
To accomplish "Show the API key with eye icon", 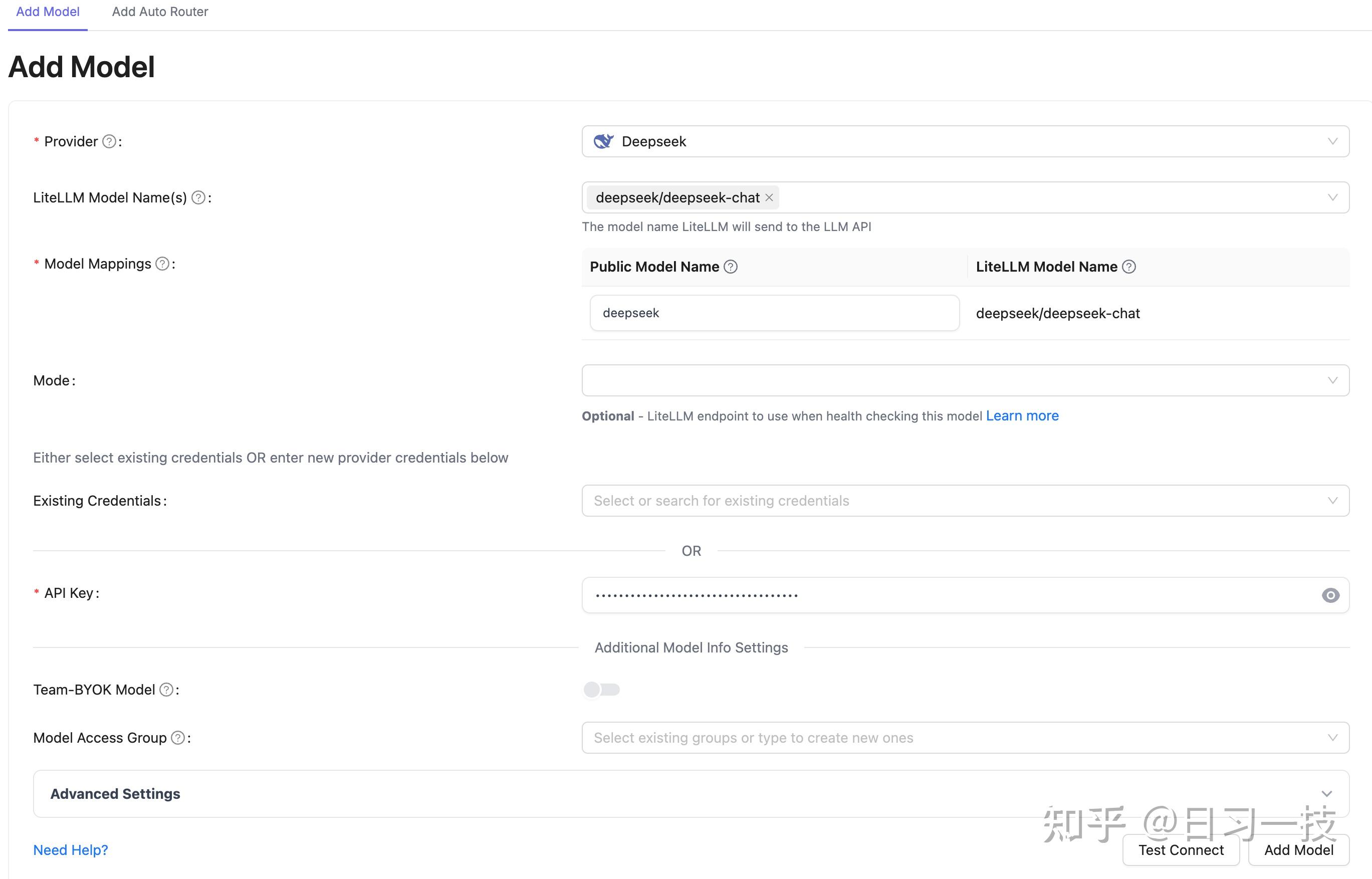I will tap(1330, 595).
